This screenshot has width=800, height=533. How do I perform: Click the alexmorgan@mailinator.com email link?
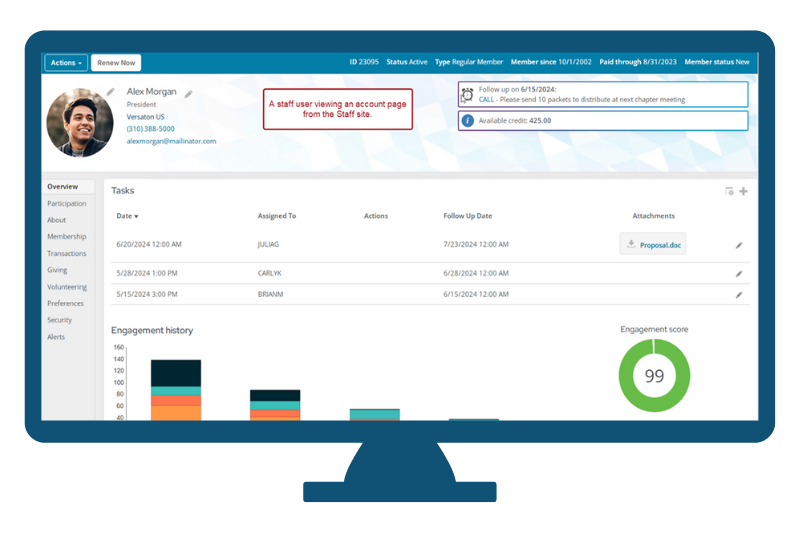click(171, 141)
